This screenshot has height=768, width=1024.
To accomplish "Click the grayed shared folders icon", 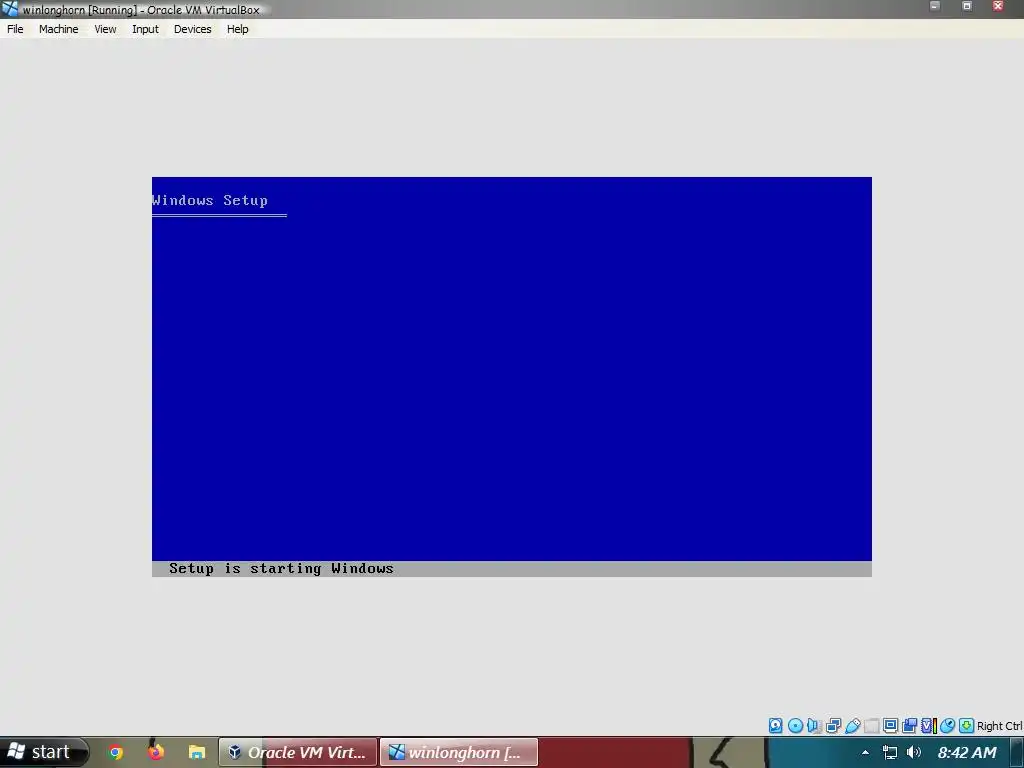I will 872,726.
